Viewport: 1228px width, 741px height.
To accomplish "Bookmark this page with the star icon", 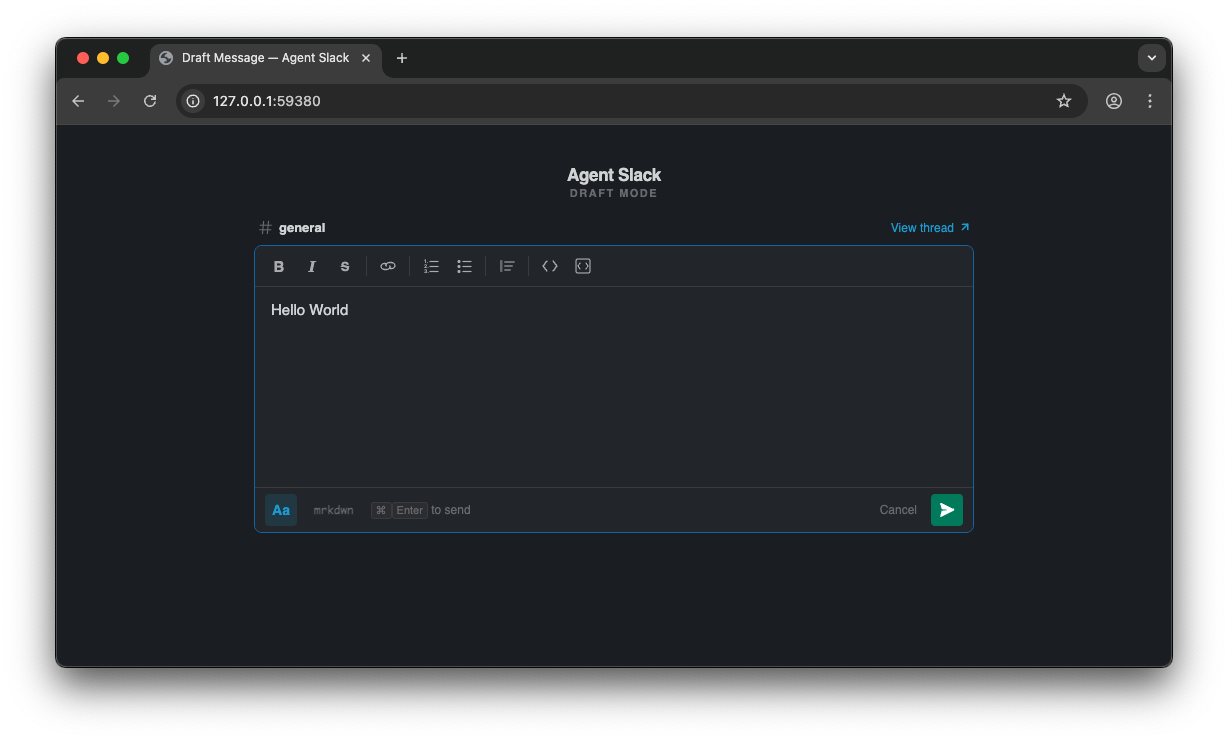I will [x=1064, y=101].
